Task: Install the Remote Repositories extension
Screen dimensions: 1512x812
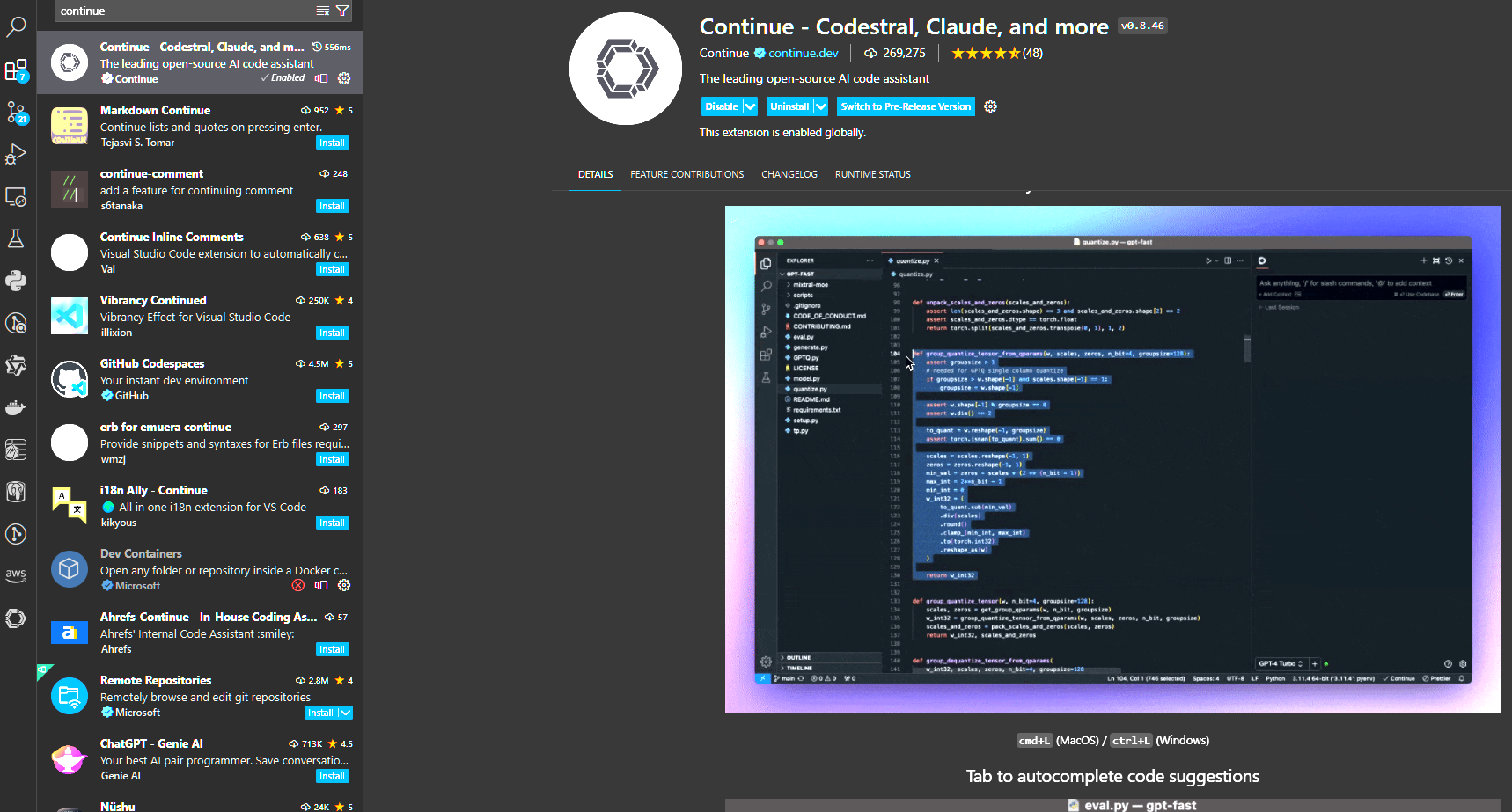Action: [321, 713]
